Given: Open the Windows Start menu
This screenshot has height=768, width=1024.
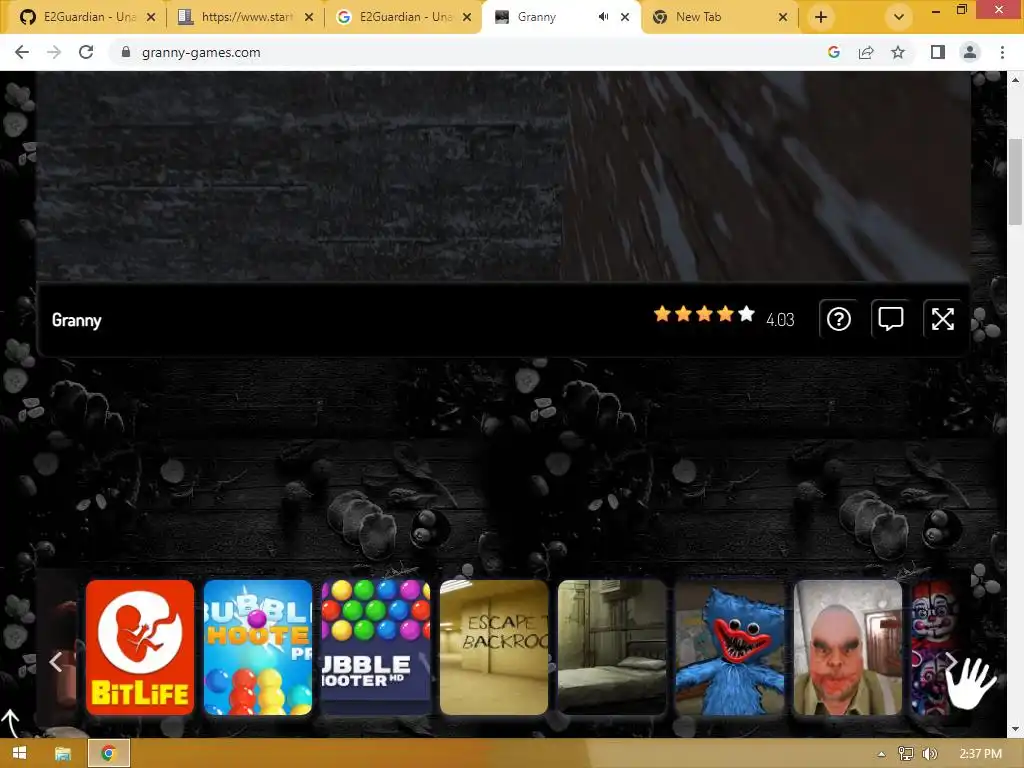Looking at the screenshot, I should [x=20, y=754].
